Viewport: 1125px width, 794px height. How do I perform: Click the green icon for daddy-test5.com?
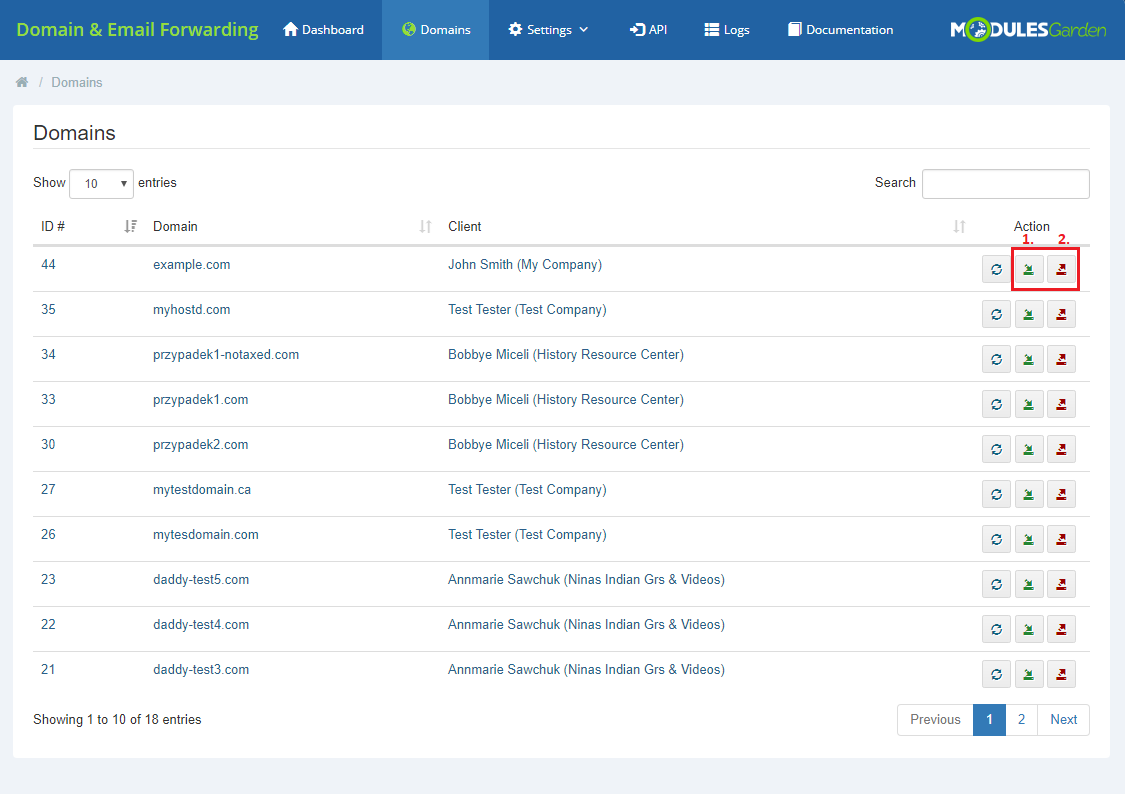click(1029, 585)
